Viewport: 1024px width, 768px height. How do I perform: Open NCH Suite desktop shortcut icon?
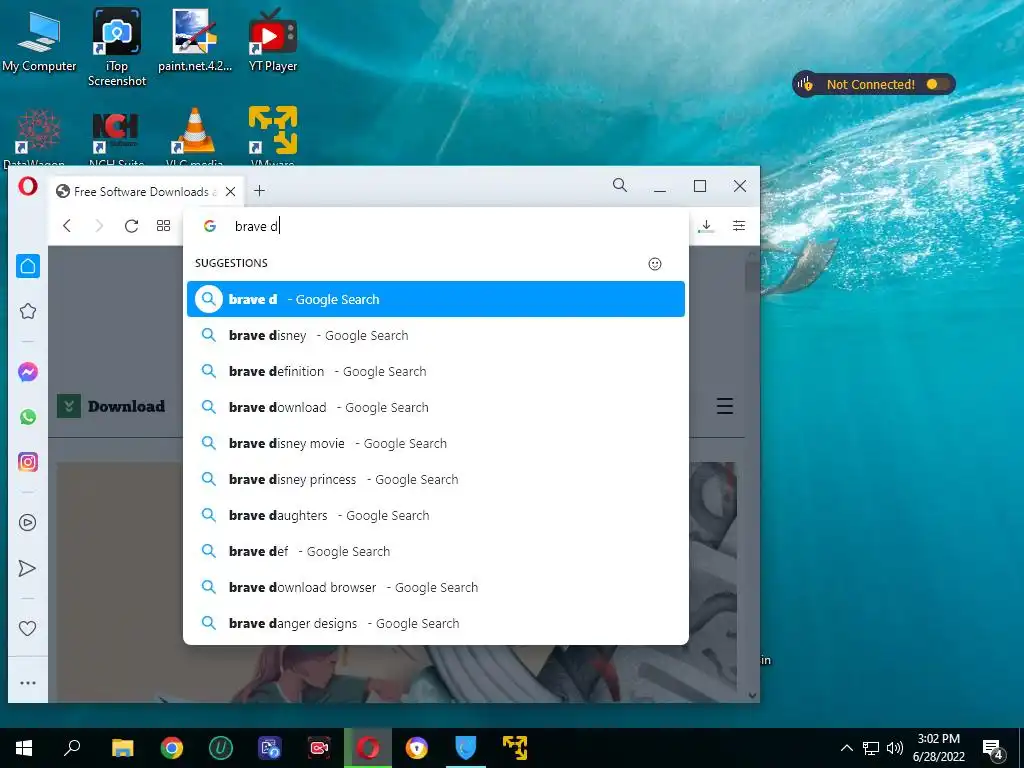(116, 131)
